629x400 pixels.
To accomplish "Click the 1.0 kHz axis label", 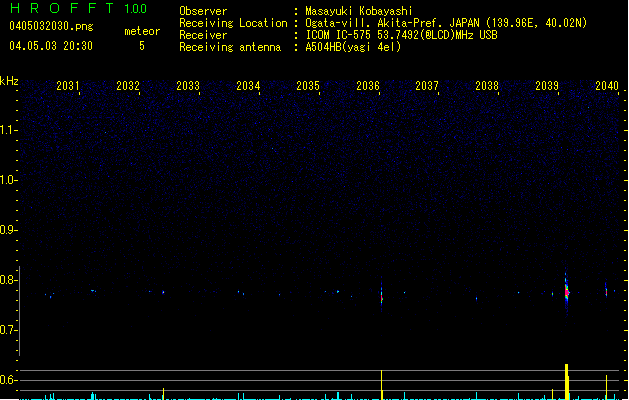I will pyautogui.click(x=8, y=180).
